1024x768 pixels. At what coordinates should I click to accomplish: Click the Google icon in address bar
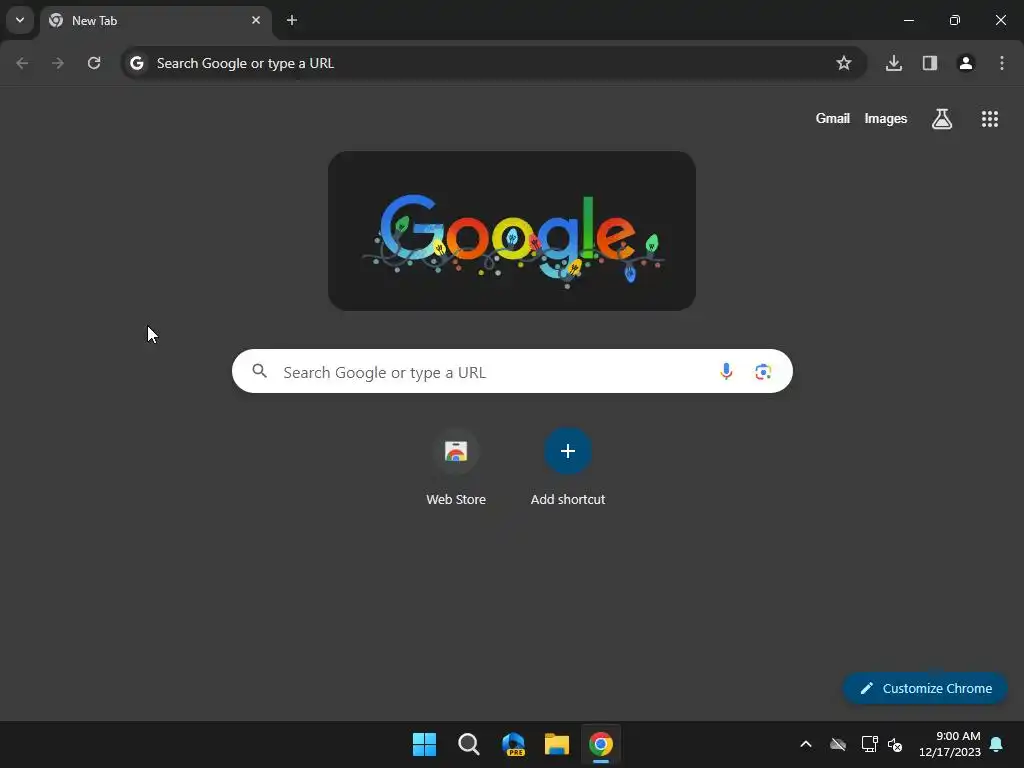coord(136,63)
